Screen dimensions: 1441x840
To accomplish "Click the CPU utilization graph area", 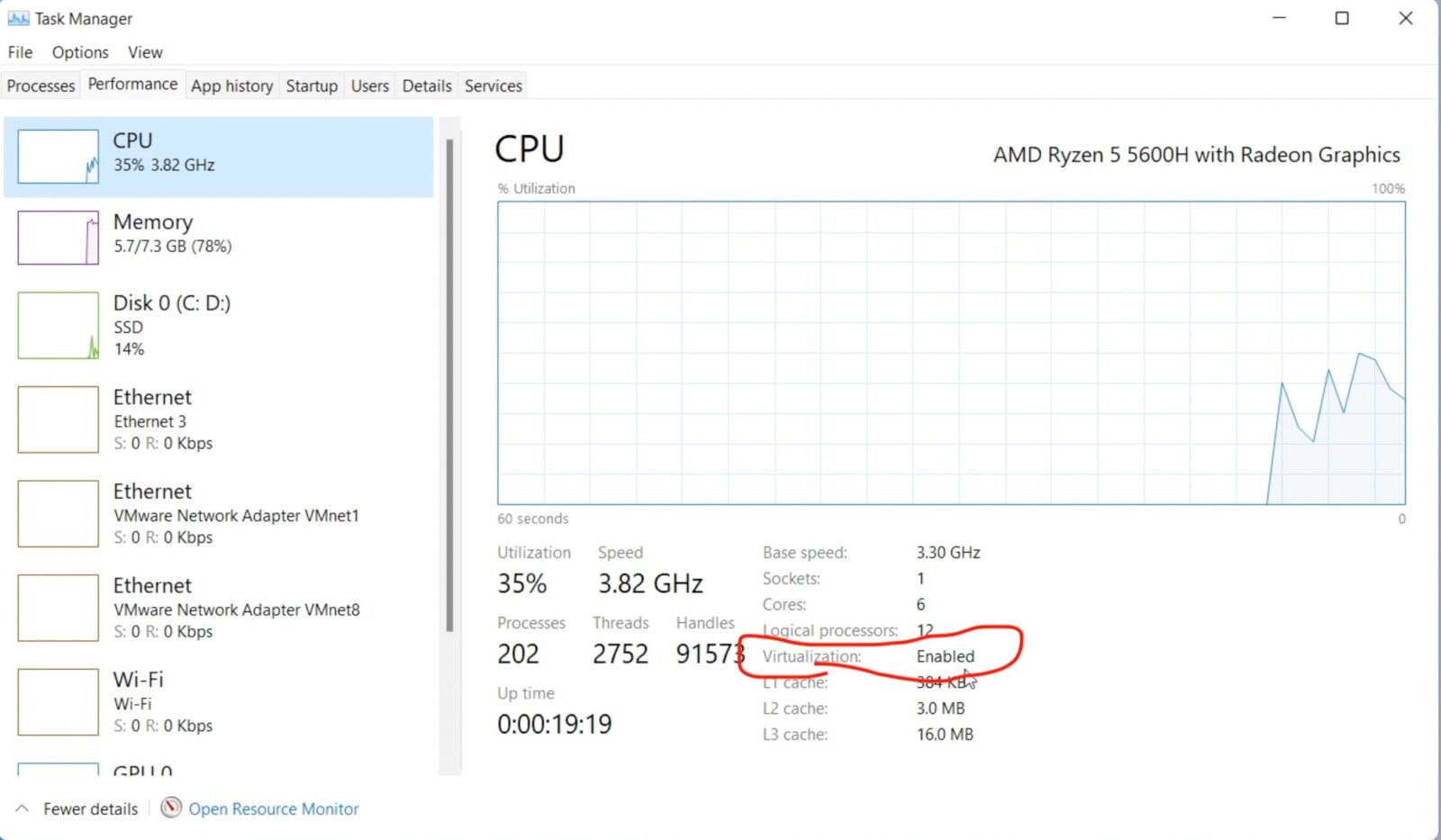I will pyautogui.click(x=951, y=353).
